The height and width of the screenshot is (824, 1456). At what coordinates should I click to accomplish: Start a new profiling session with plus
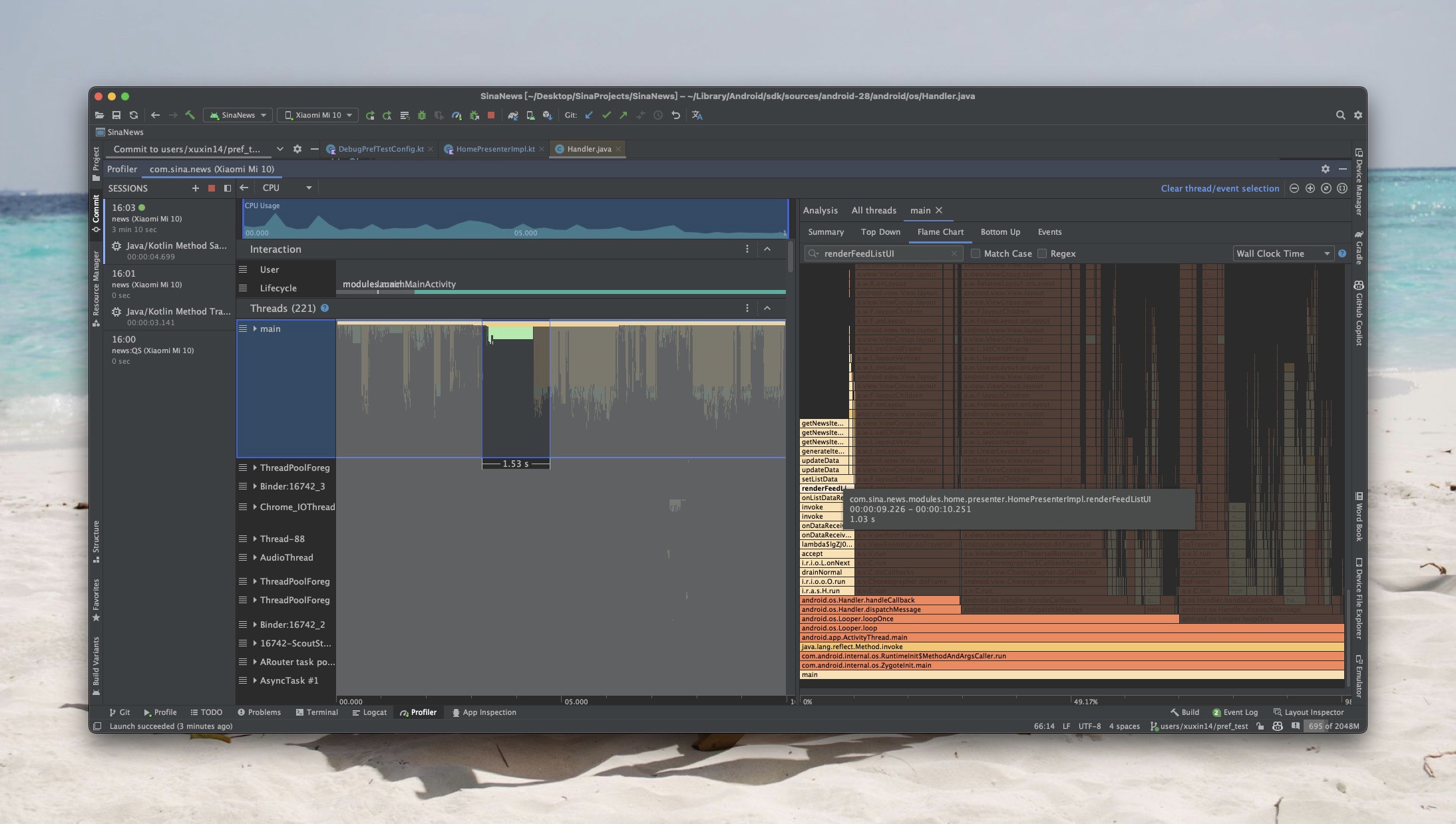(x=195, y=188)
